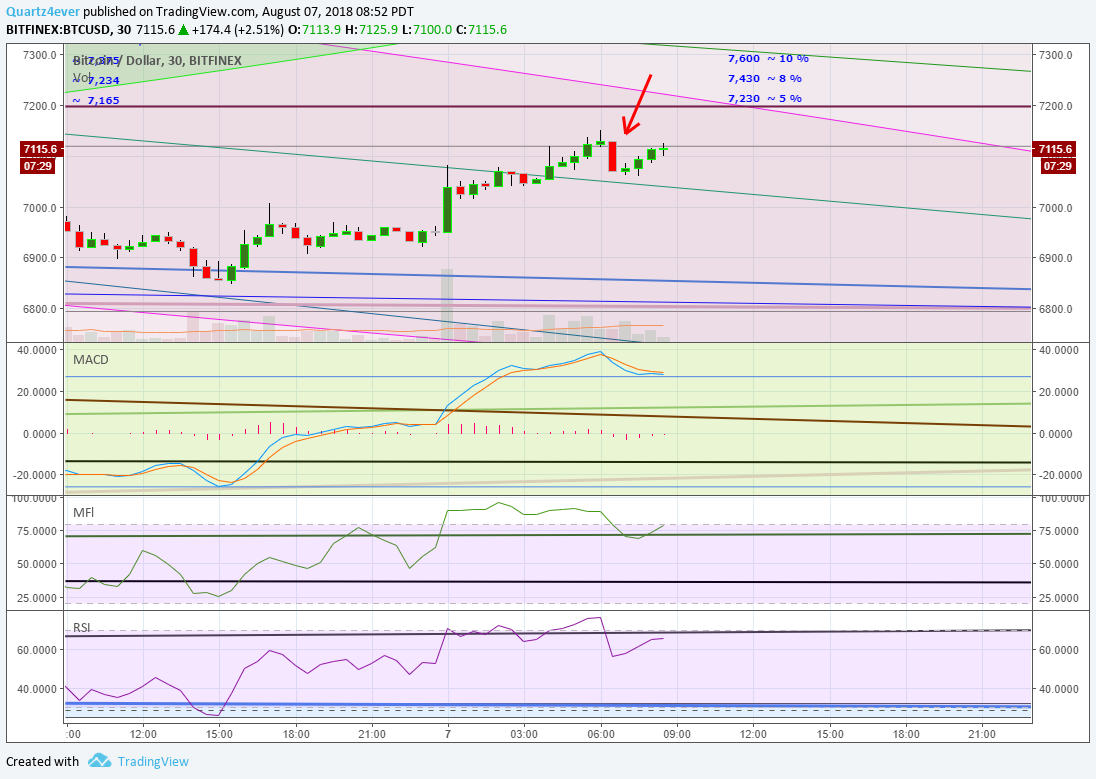Click the +174.4 (+2.51%) change value
Screen dimensions: 1096x779
click(238, 29)
